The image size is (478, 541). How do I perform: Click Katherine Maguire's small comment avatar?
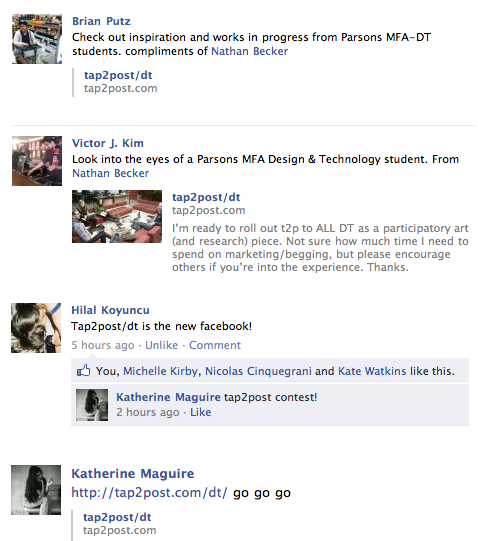pos(92,405)
